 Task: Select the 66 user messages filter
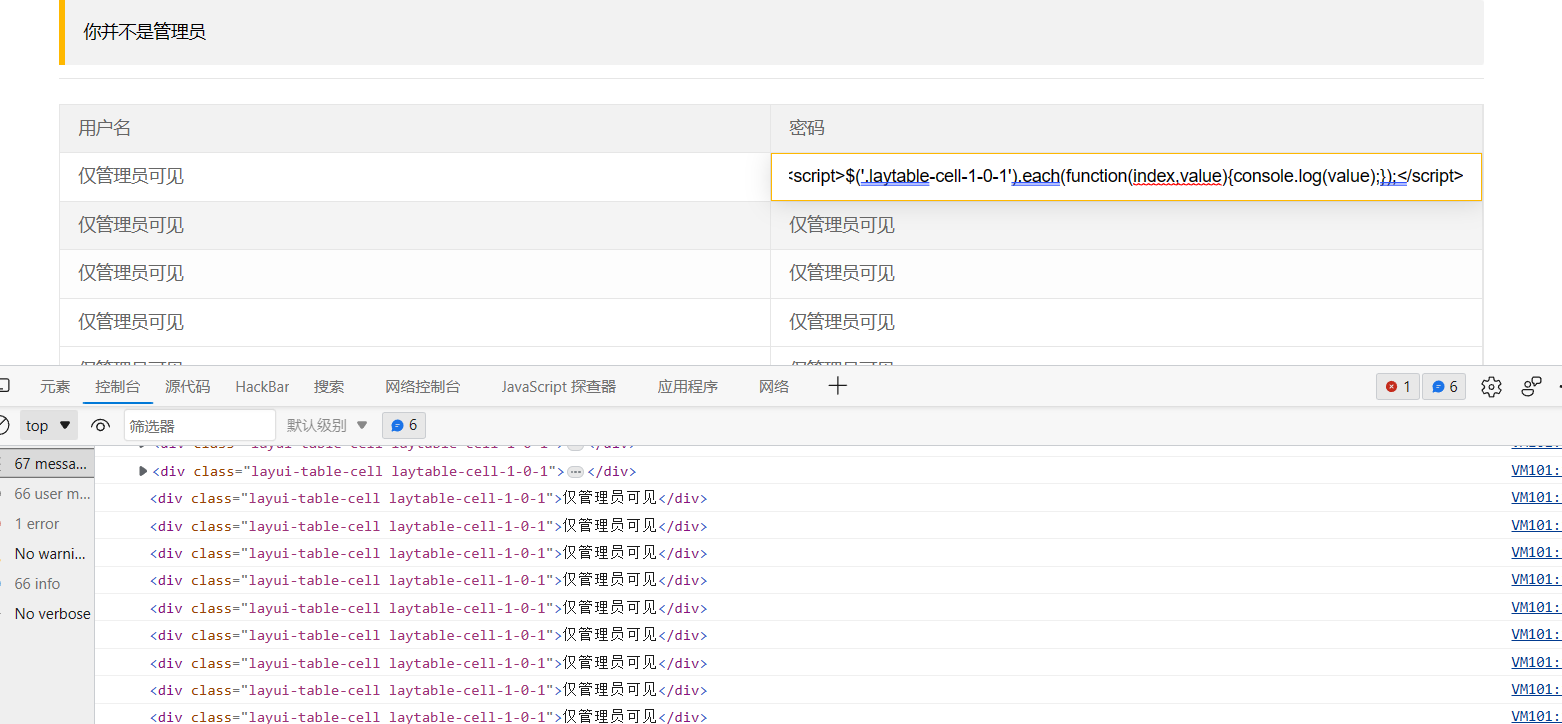pos(47,494)
